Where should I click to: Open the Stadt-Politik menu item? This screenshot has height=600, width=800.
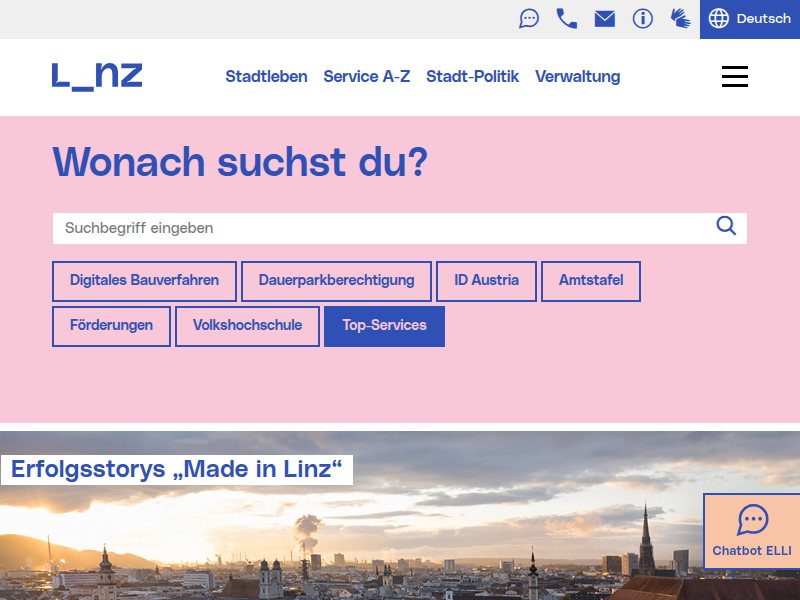click(x=472, y=77)
